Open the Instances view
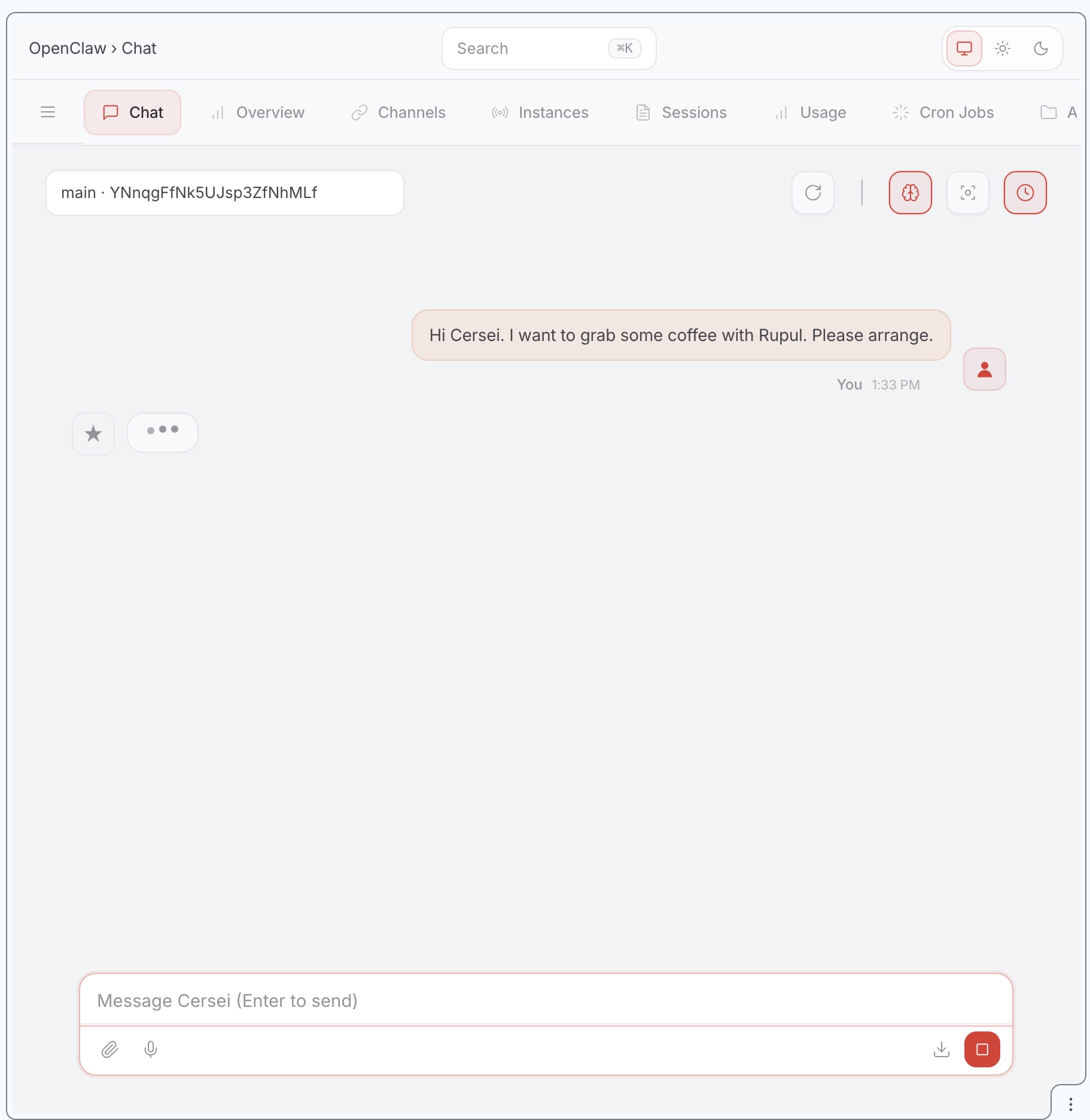Image resolution: width=1090 pixels, height=1120 pixels. click(540, 112)
